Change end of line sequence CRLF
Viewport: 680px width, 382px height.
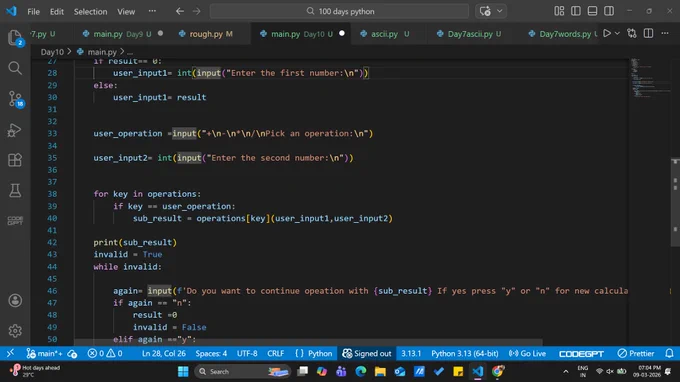275,353
